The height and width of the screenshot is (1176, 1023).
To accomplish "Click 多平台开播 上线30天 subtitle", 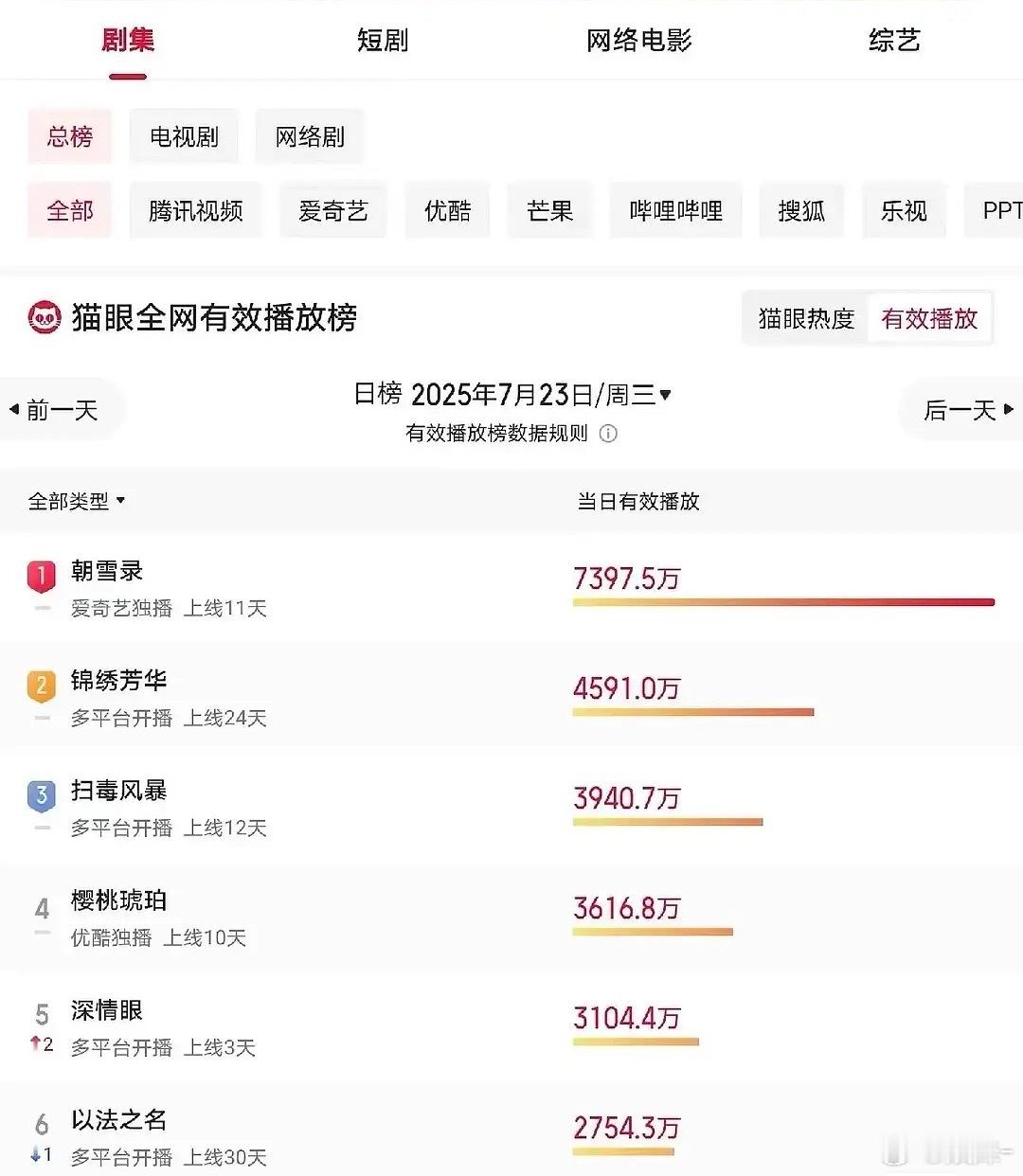I will [169, 1157].
